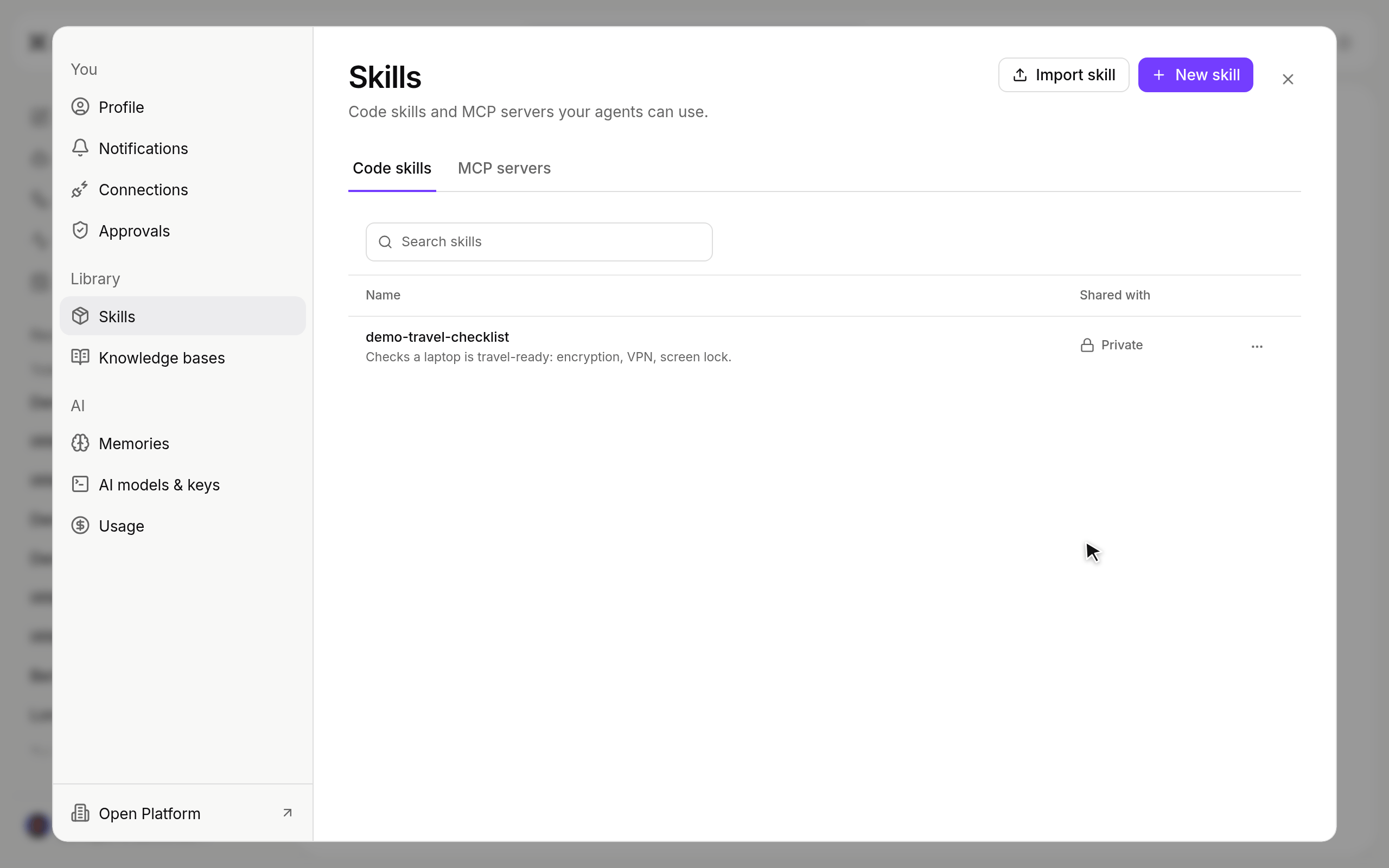Click the AI models terminal icon
This screenshot has height=868, width=1389.
(x=80, y=484)
